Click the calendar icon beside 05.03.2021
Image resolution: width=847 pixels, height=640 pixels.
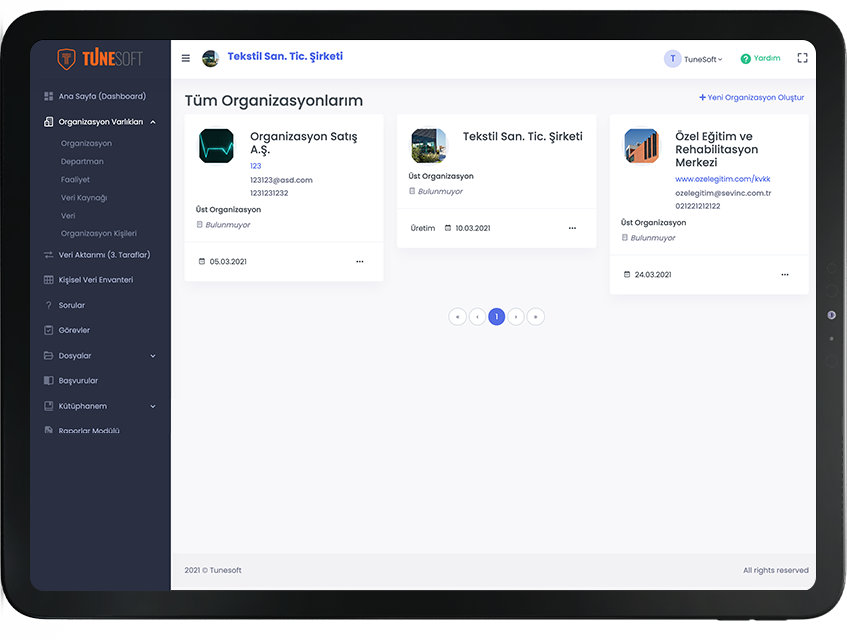coord(202,261)
